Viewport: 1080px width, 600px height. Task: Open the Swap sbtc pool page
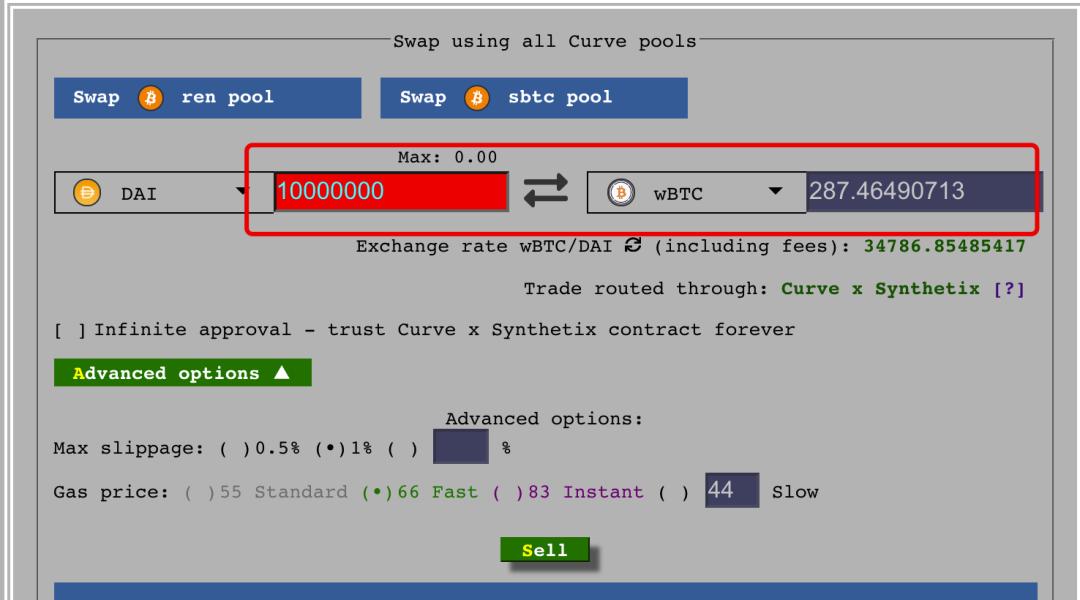(x=534, y=98)
